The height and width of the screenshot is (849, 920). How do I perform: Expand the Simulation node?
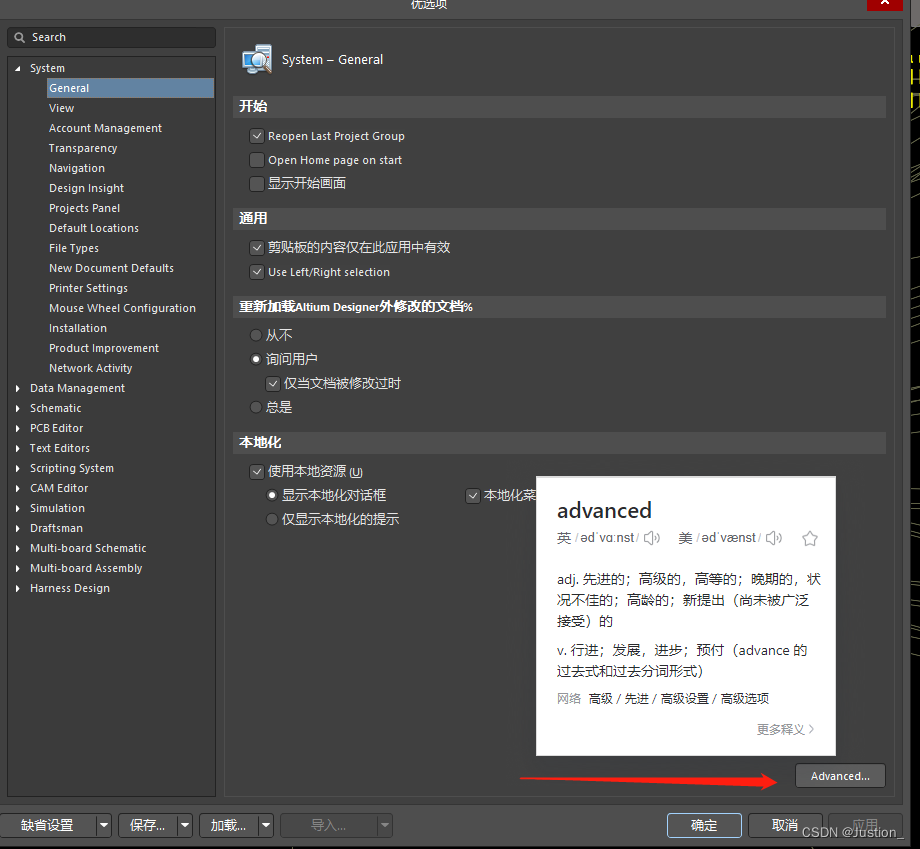point(18,508)
